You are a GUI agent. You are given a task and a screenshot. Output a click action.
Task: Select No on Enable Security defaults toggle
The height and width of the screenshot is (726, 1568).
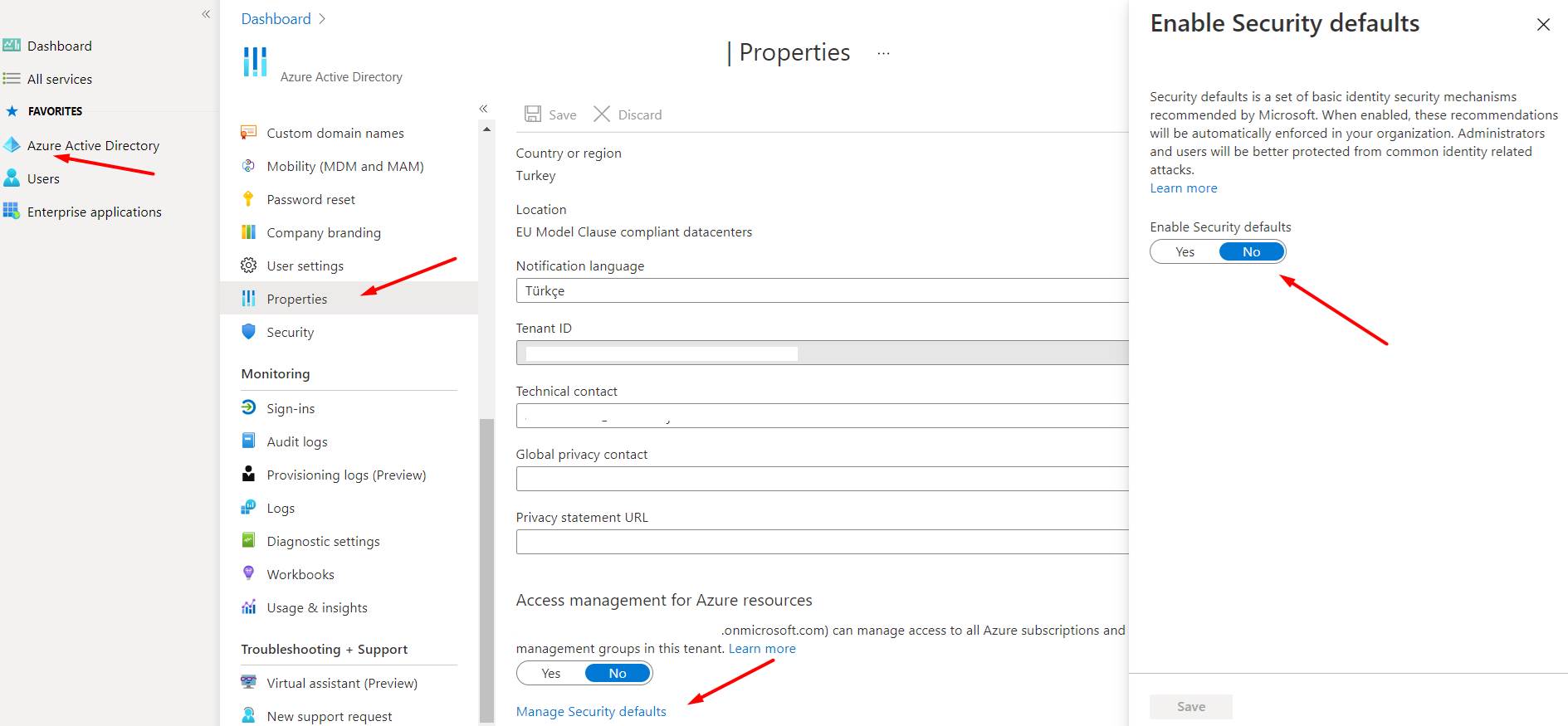1251,252
